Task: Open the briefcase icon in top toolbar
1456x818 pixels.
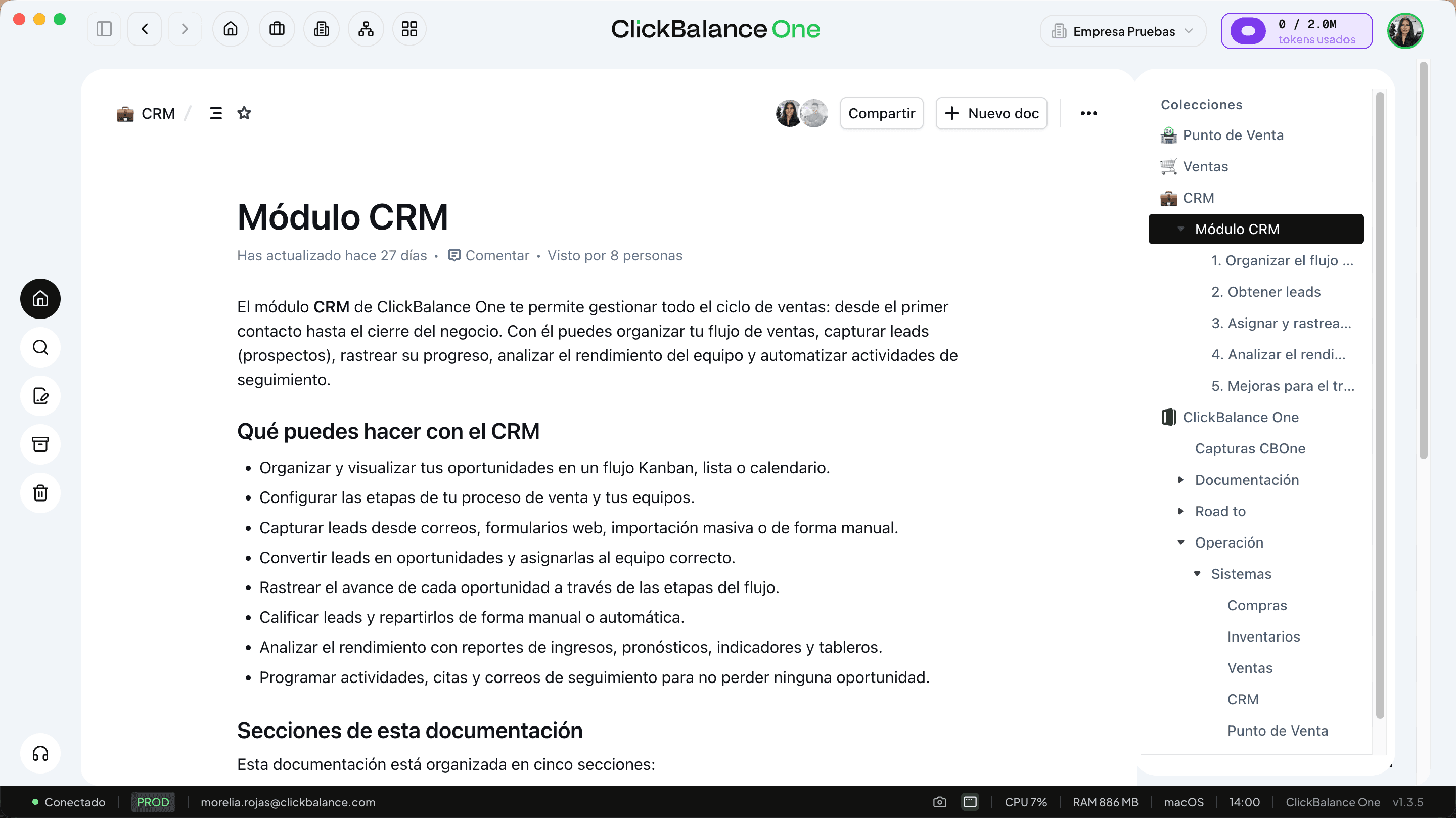Action: click(277, 29)
